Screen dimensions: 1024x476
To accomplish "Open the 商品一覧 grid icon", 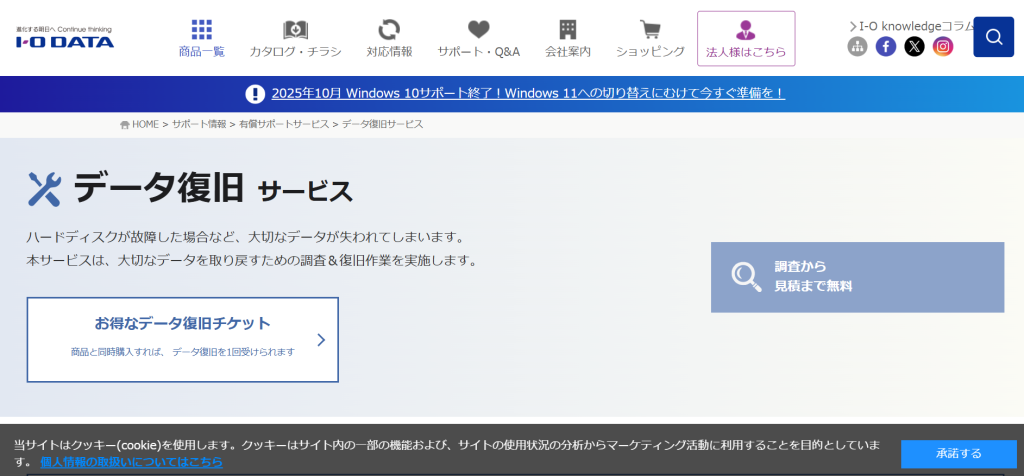I will [x=202, y=29].
